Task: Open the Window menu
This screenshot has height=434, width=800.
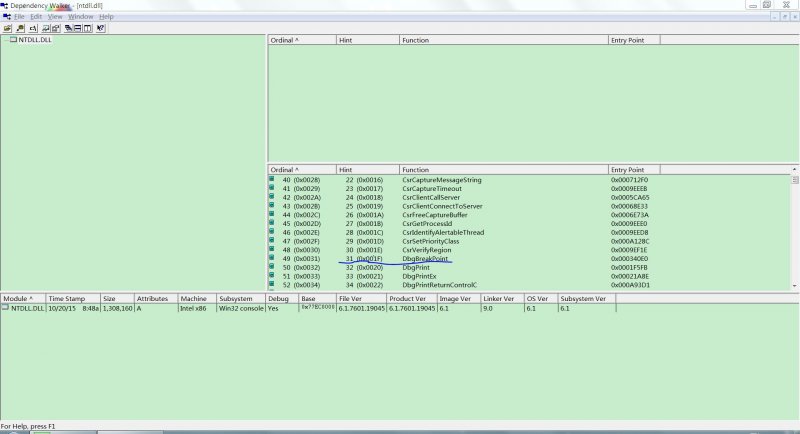Action: pyautogui.click(x=81, y=16)
